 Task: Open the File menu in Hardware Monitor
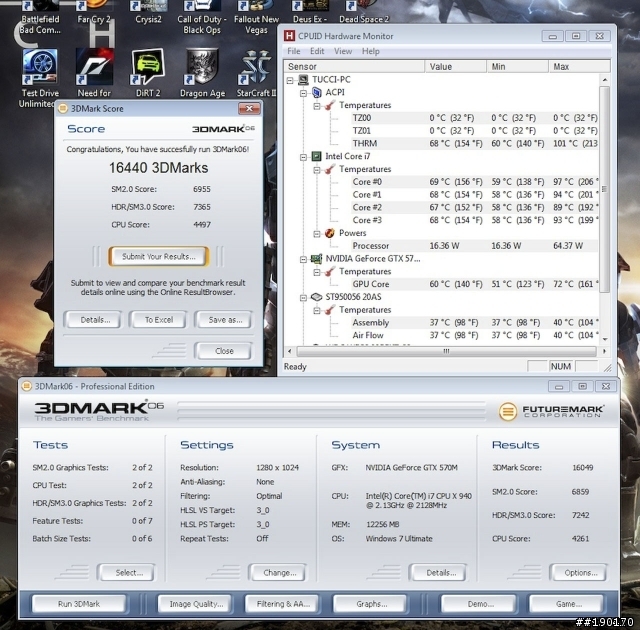[x=293, y=51]
